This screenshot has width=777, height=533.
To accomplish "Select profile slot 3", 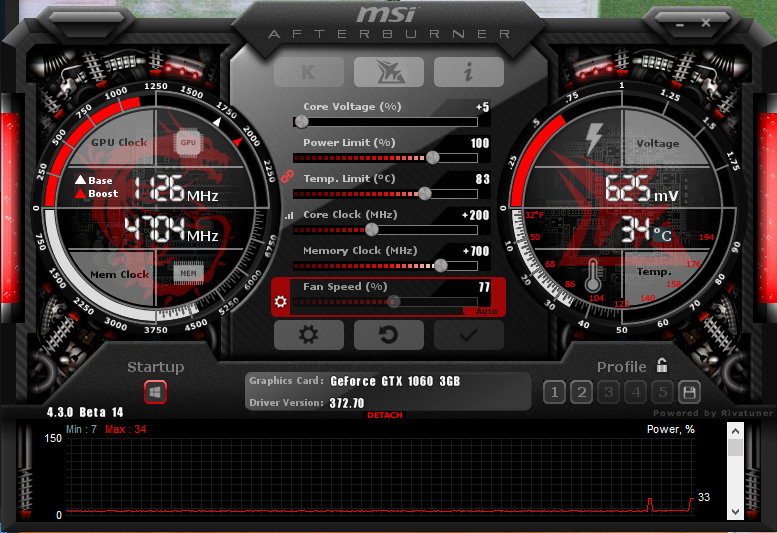I will coord(609,393).
